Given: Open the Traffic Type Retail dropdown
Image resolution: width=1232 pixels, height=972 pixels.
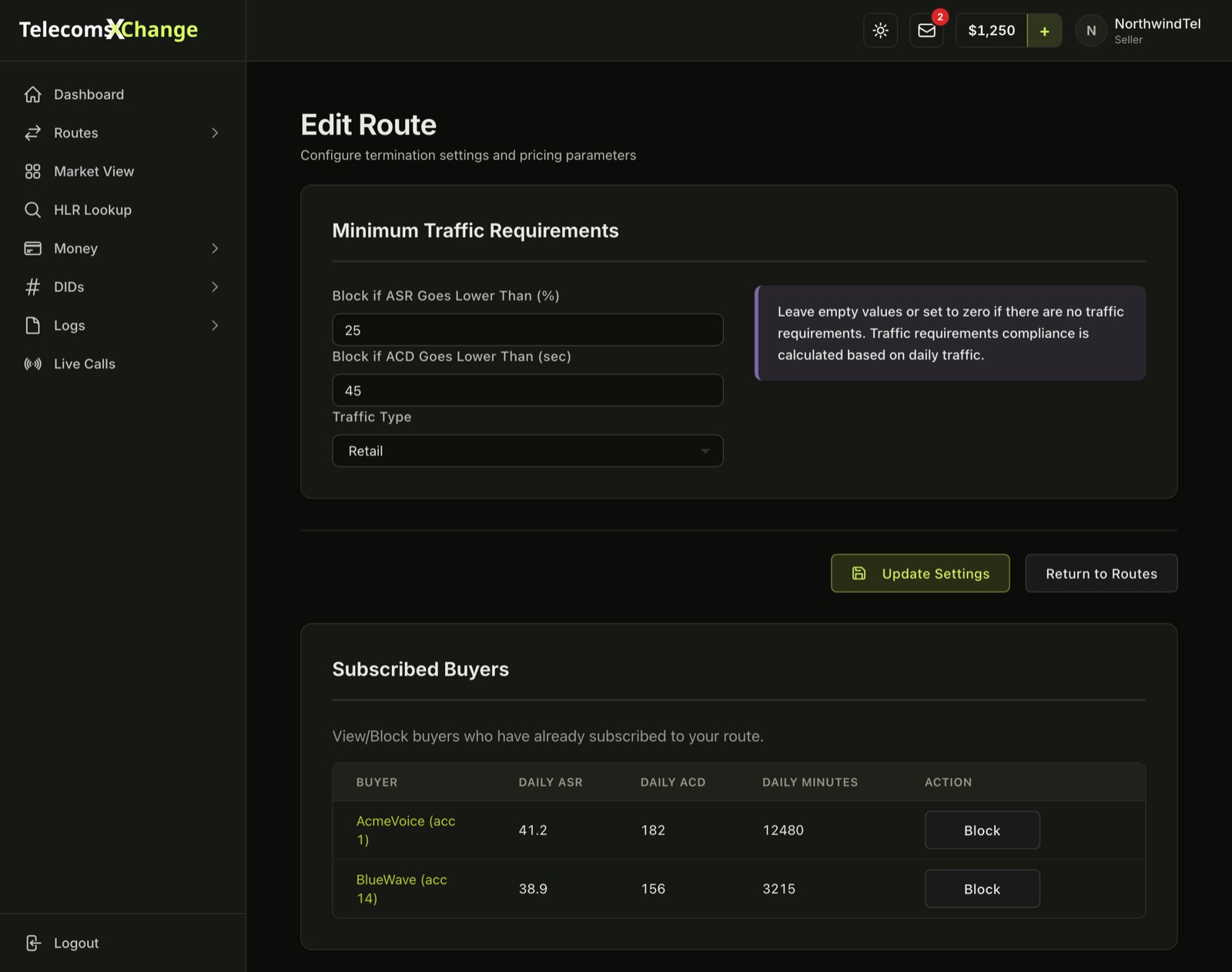Looking at the screenshot, I should pyautogui.click(x=527, y=451).
